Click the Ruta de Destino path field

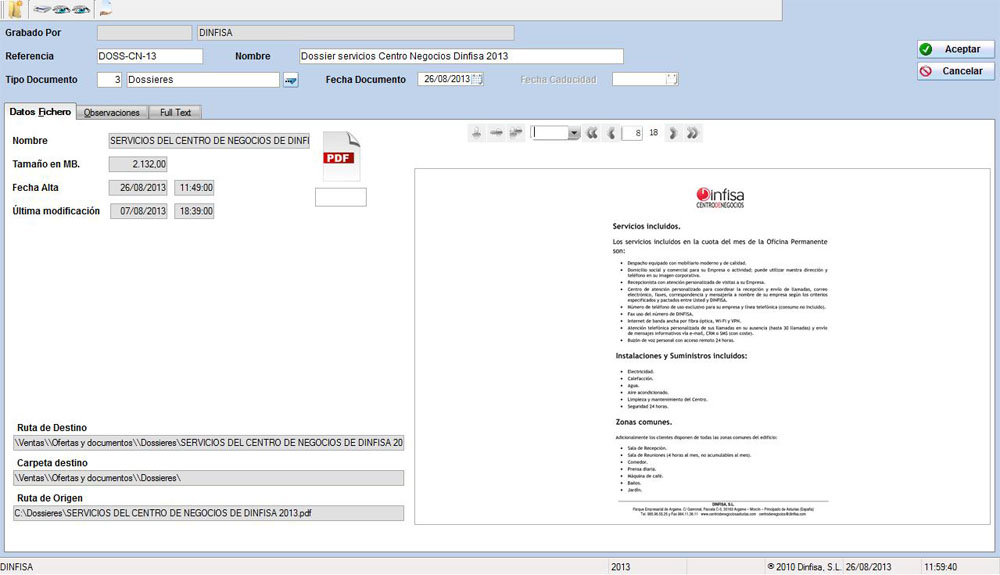pyautogui.click(x=209, y=442)
